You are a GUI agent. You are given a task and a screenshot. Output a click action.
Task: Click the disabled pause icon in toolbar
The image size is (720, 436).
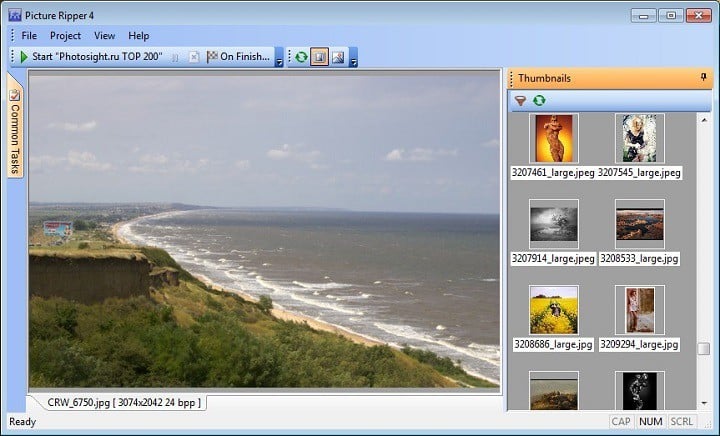point(175,57)
